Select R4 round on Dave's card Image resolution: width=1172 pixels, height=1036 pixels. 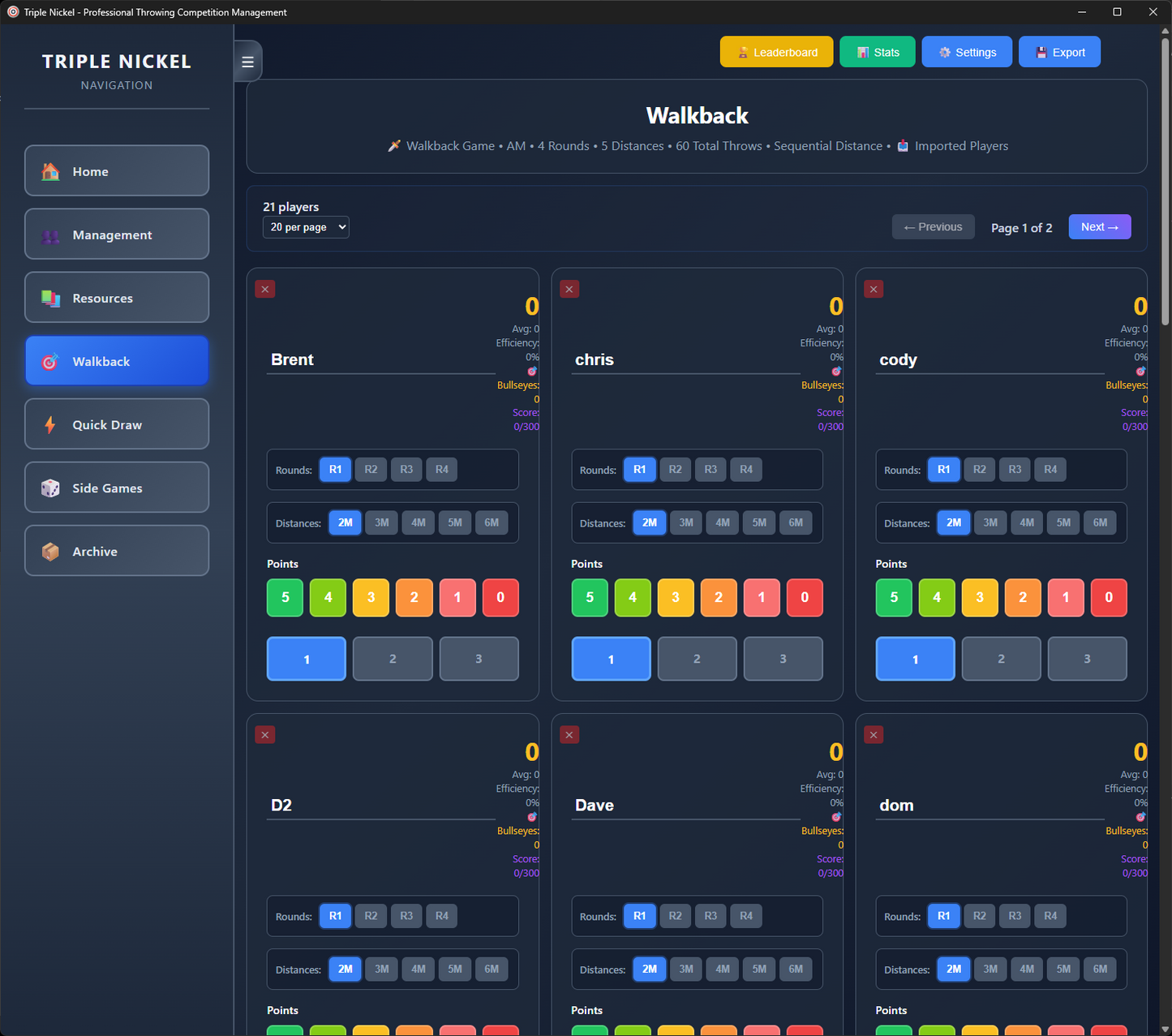click(746, 916)
